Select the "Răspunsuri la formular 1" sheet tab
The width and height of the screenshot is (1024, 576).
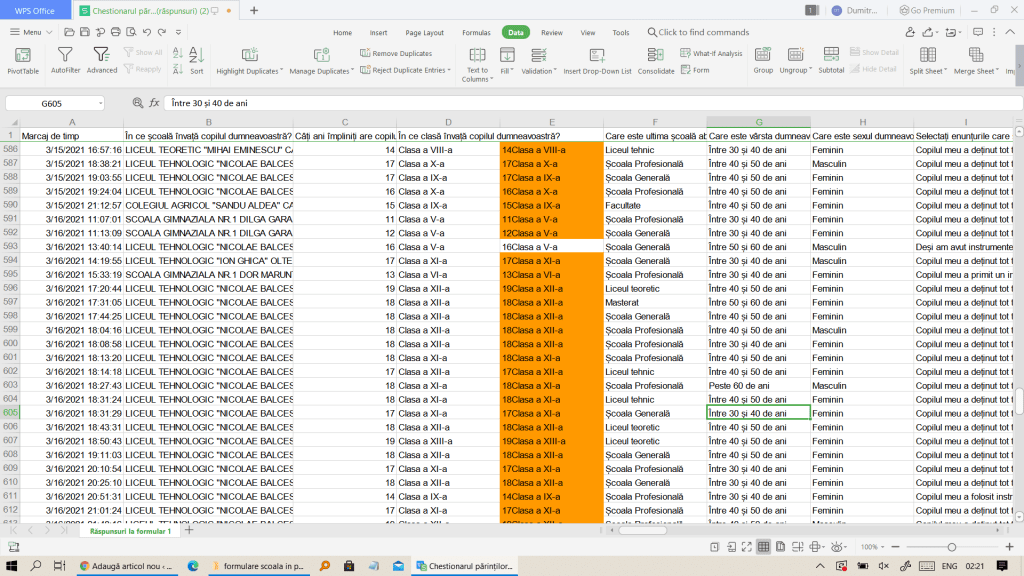pos(130,531)
